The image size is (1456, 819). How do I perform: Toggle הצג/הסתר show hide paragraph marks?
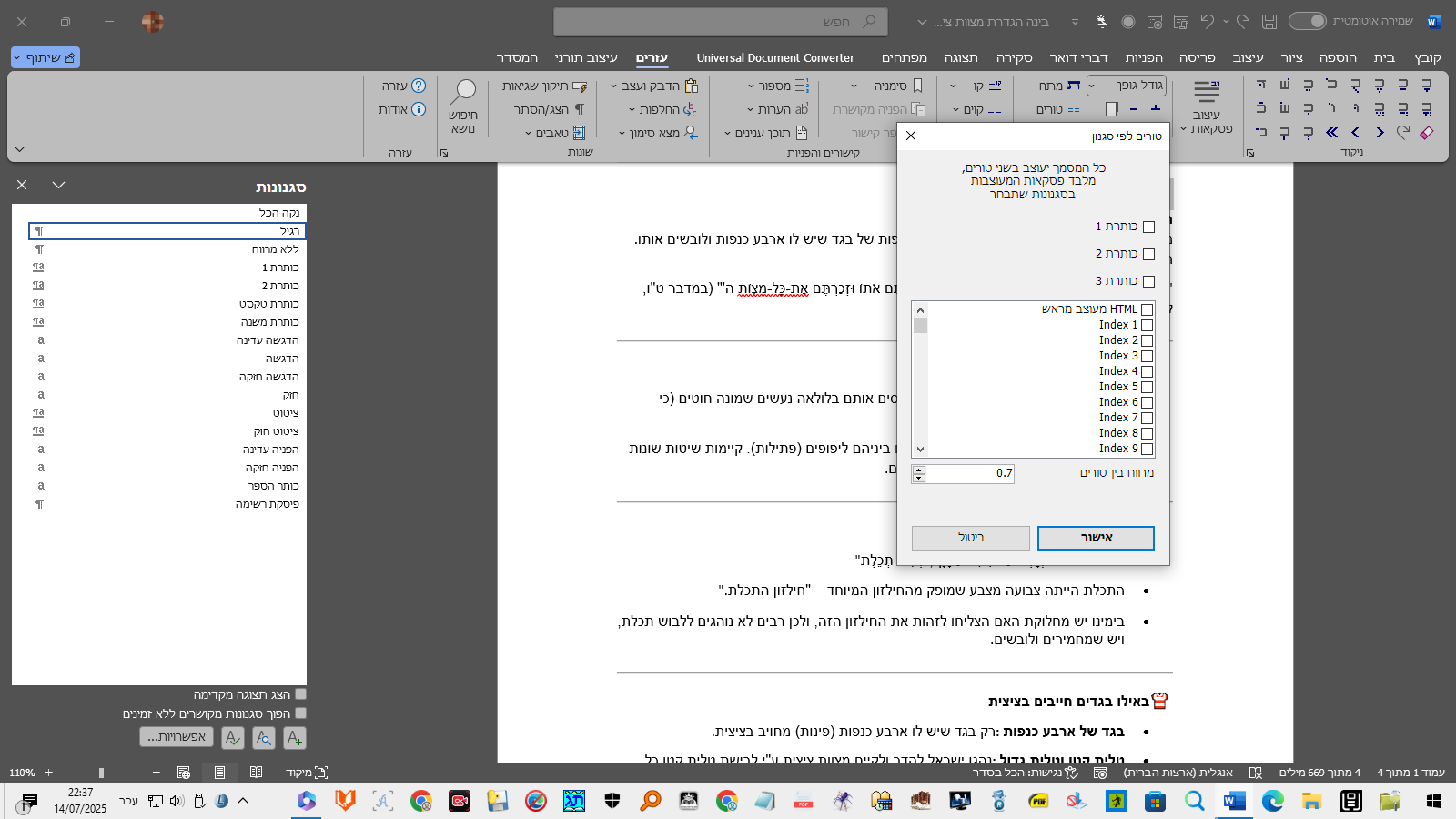(549, 109)
